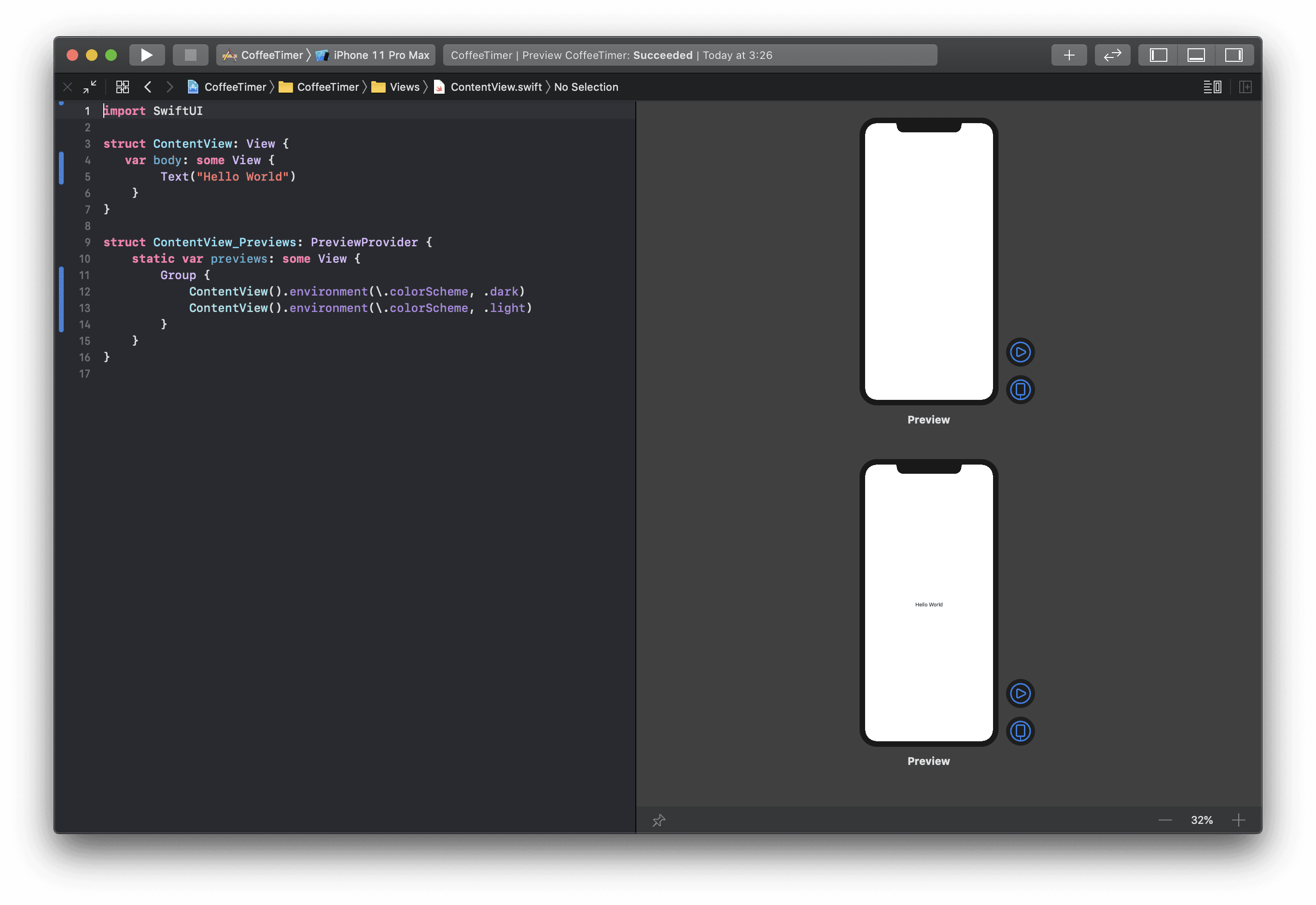Click Preview on Device for bottom preview
Screen dimensions: 1316x905
coord(1020,731)
